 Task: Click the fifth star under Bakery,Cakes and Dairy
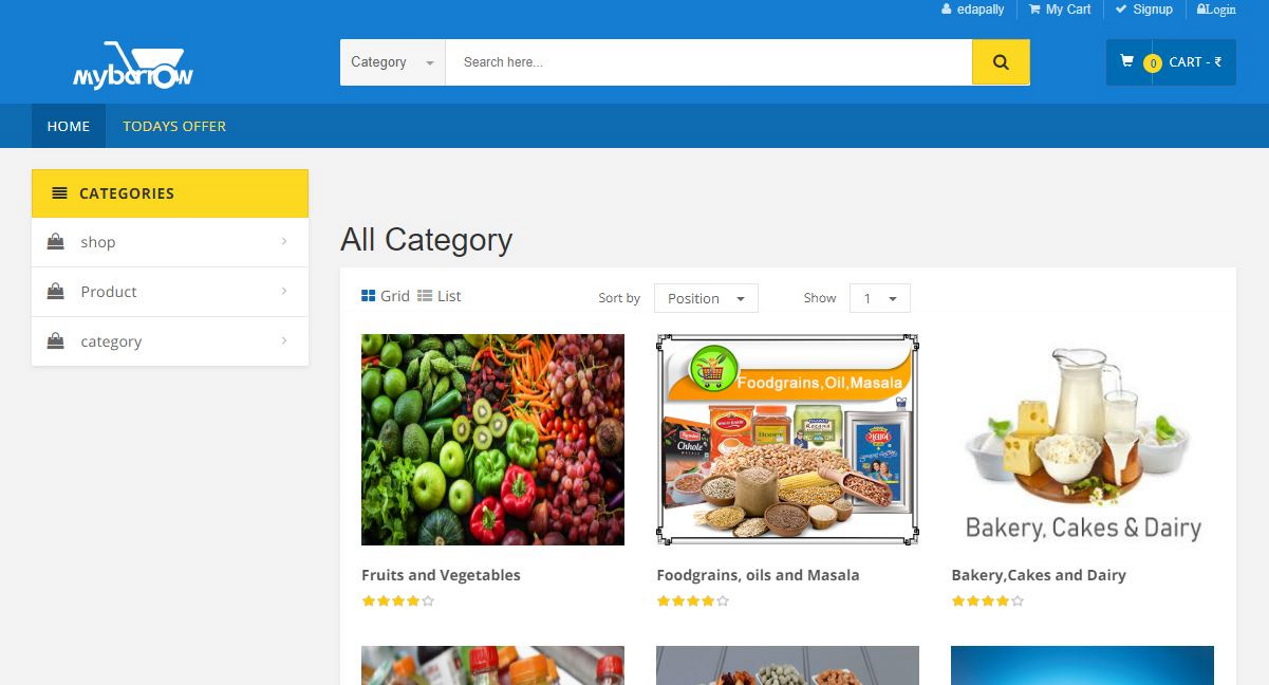tap(1018, 601)
